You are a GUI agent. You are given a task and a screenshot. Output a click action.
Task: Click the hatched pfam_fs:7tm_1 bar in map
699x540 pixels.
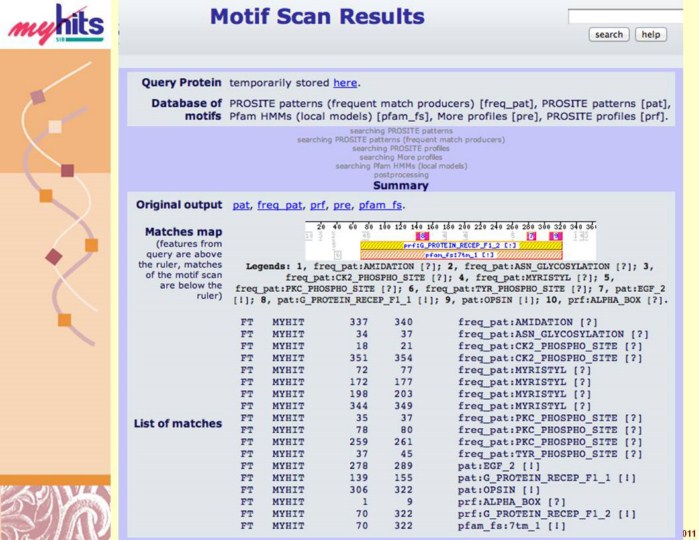point(460,255)
